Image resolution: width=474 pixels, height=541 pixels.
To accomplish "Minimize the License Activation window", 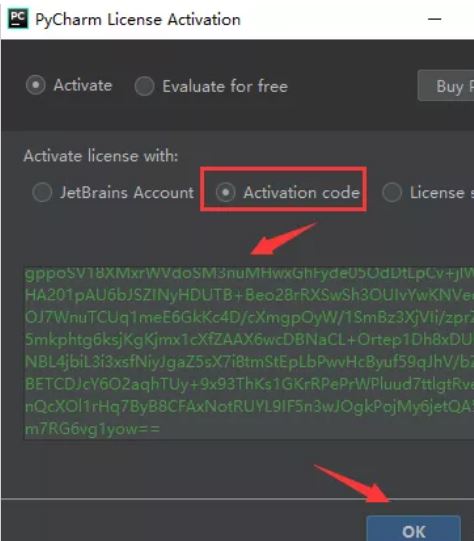I will tap(434, 19).
